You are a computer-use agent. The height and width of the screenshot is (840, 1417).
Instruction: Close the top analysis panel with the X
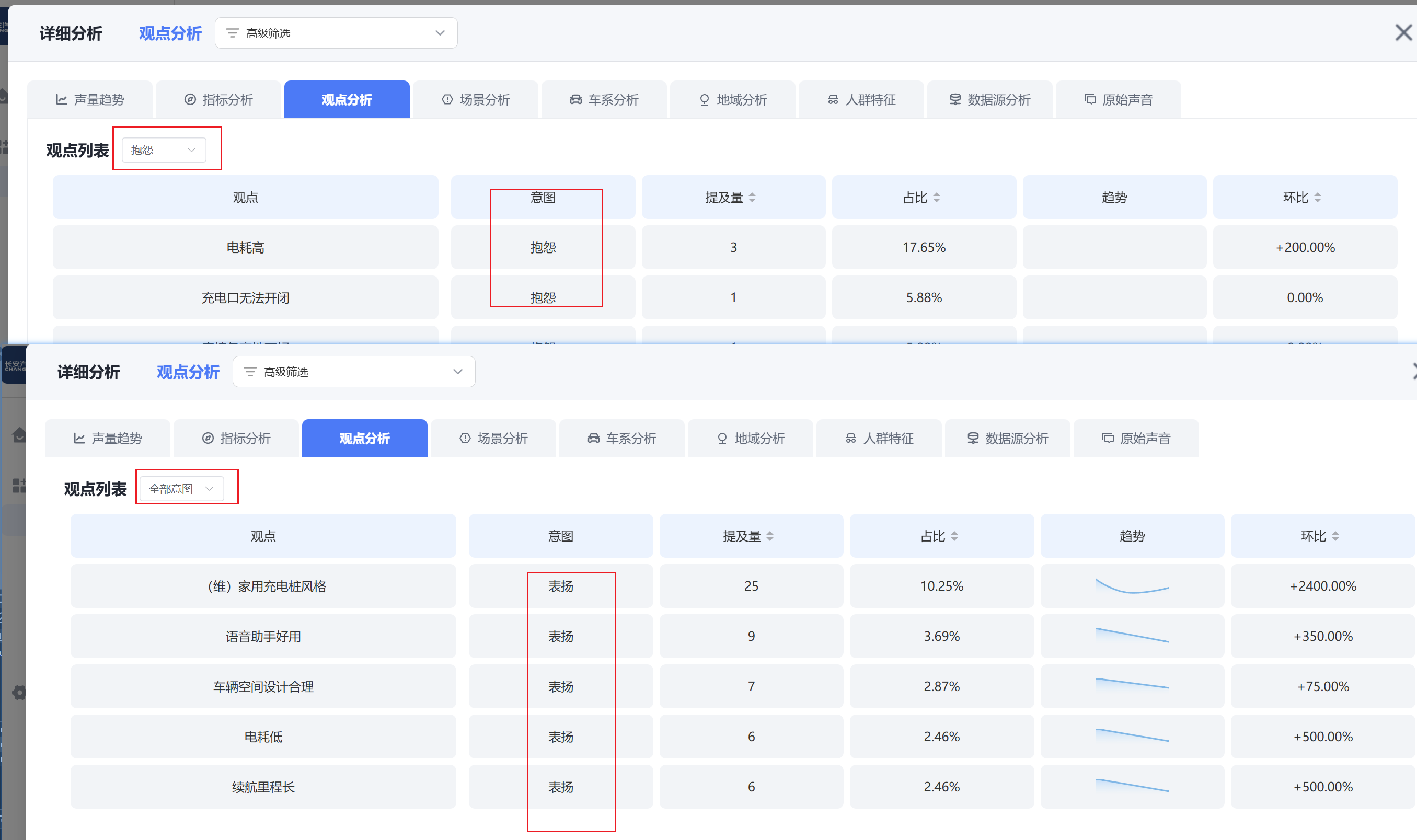[1403, 33]
